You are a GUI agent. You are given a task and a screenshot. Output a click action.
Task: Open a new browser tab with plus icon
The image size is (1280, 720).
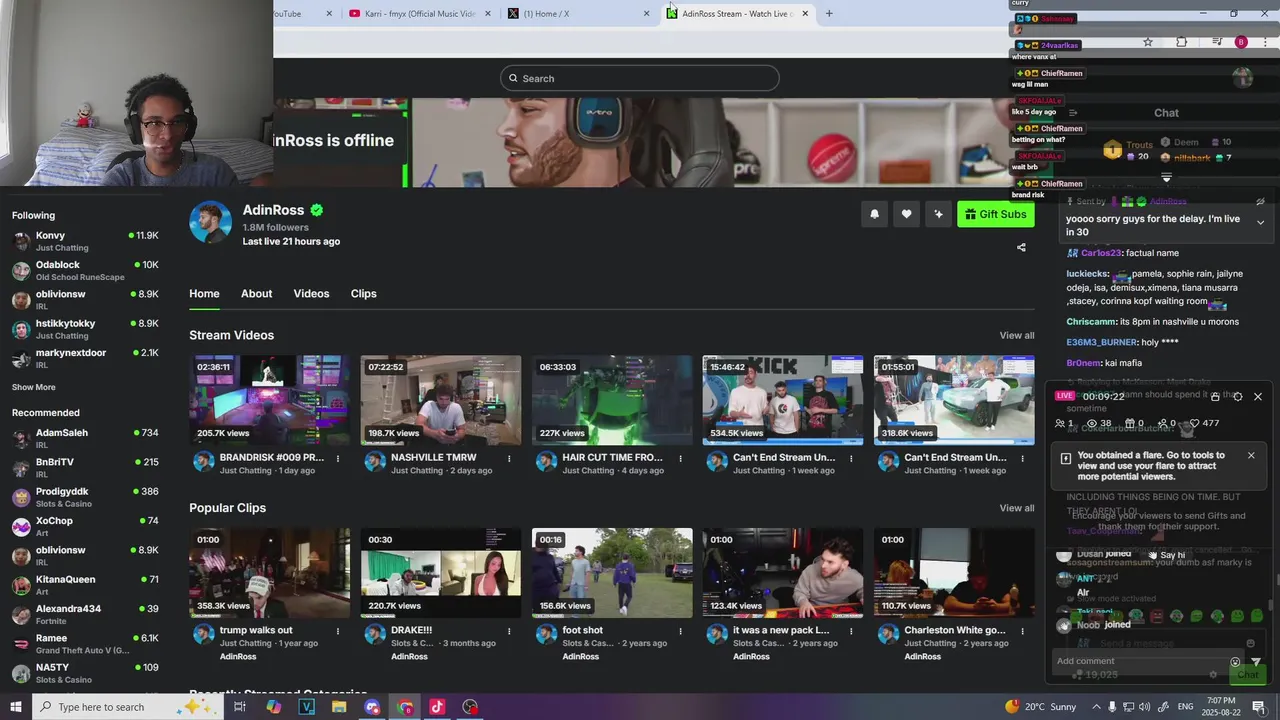click(x=829, y=13)
